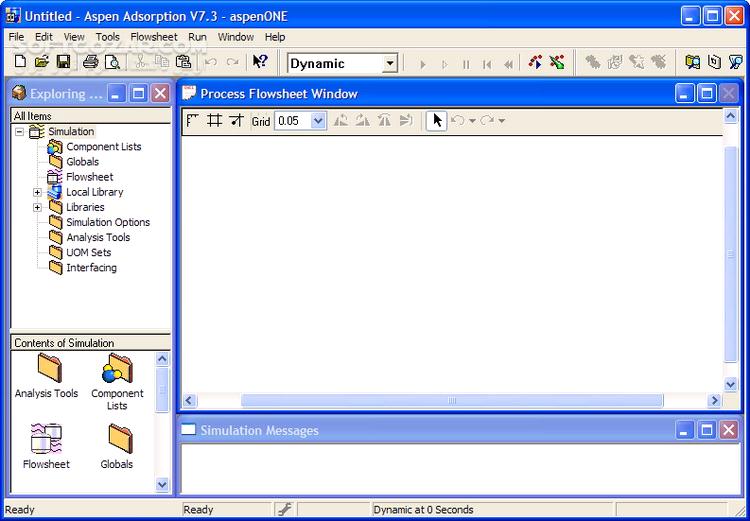The height and width of the screenshot is (521, 750).
Task: Open the Window menu
Action: pos(236,37)
